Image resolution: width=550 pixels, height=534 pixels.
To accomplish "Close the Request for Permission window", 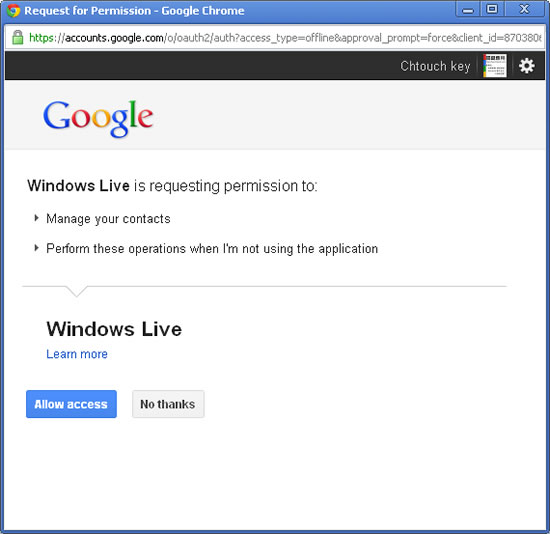I will 524,9.
